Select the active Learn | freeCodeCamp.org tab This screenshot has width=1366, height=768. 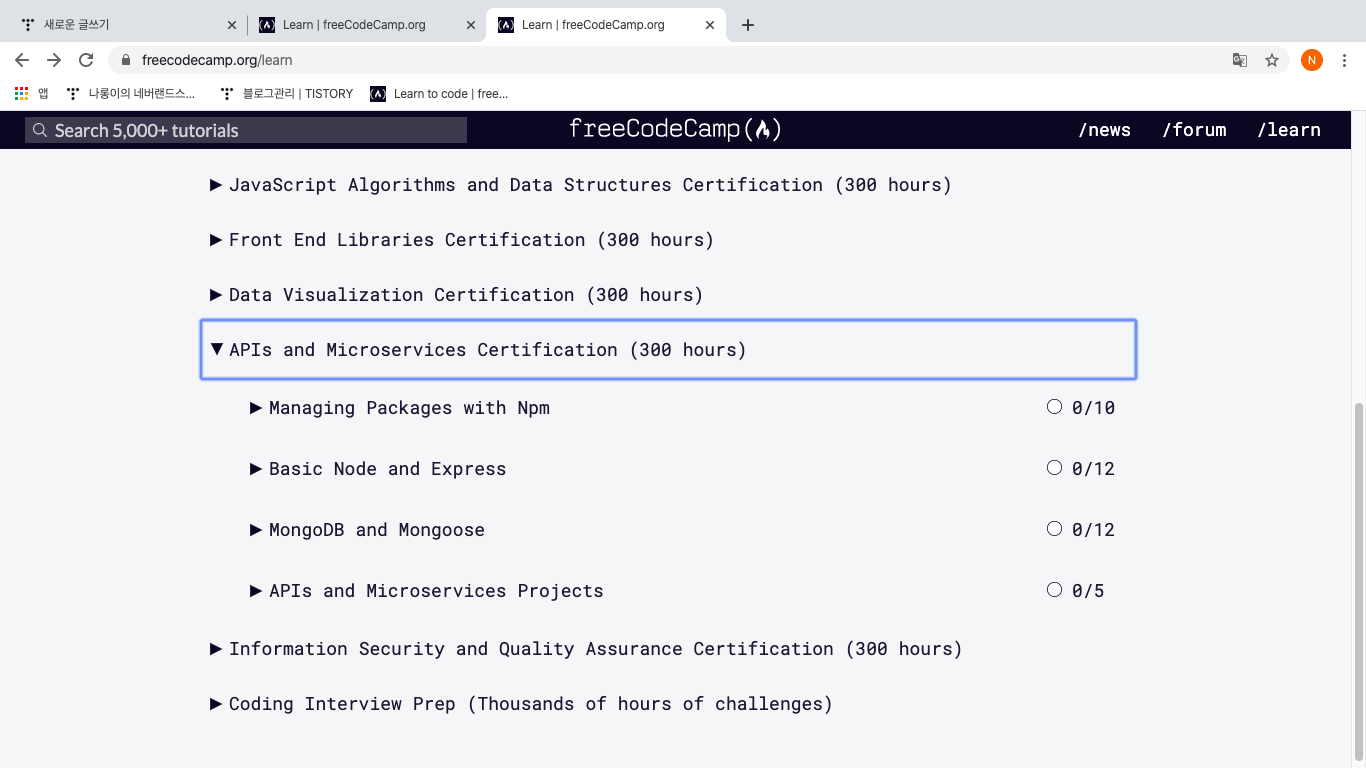(x=605, y=25)
